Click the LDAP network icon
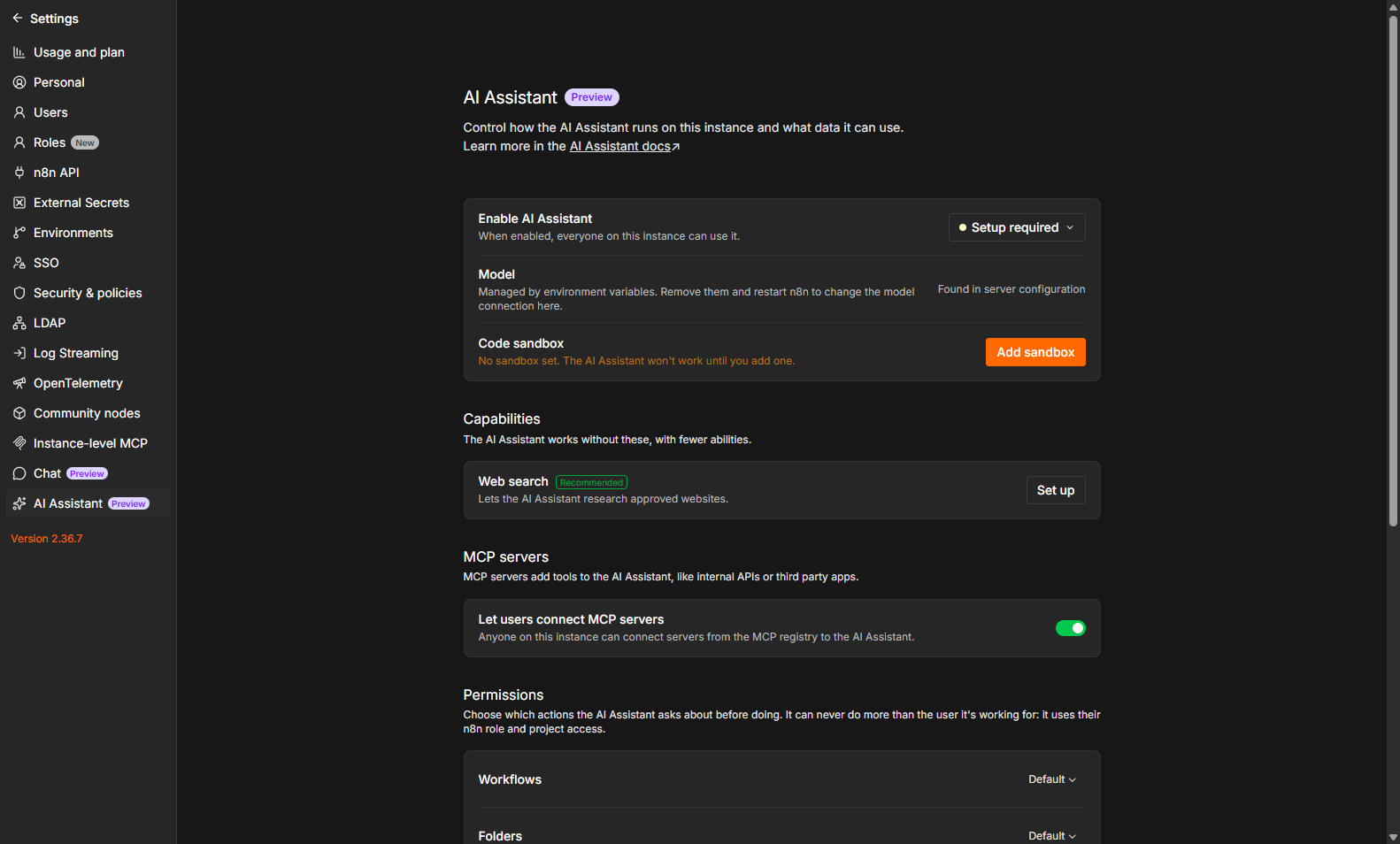Viewport: 1400px width, 844px height. pos(19,323)
